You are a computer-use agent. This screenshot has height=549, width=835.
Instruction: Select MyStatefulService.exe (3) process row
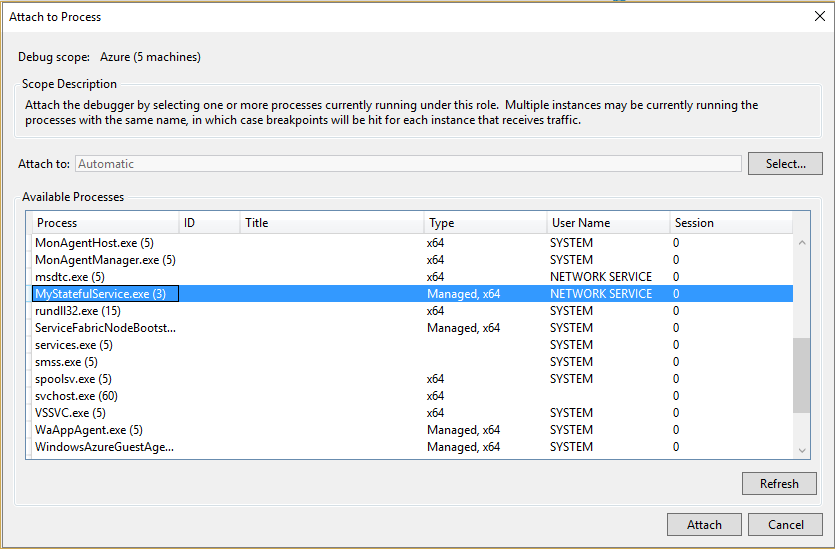click(x=412, y=294)
